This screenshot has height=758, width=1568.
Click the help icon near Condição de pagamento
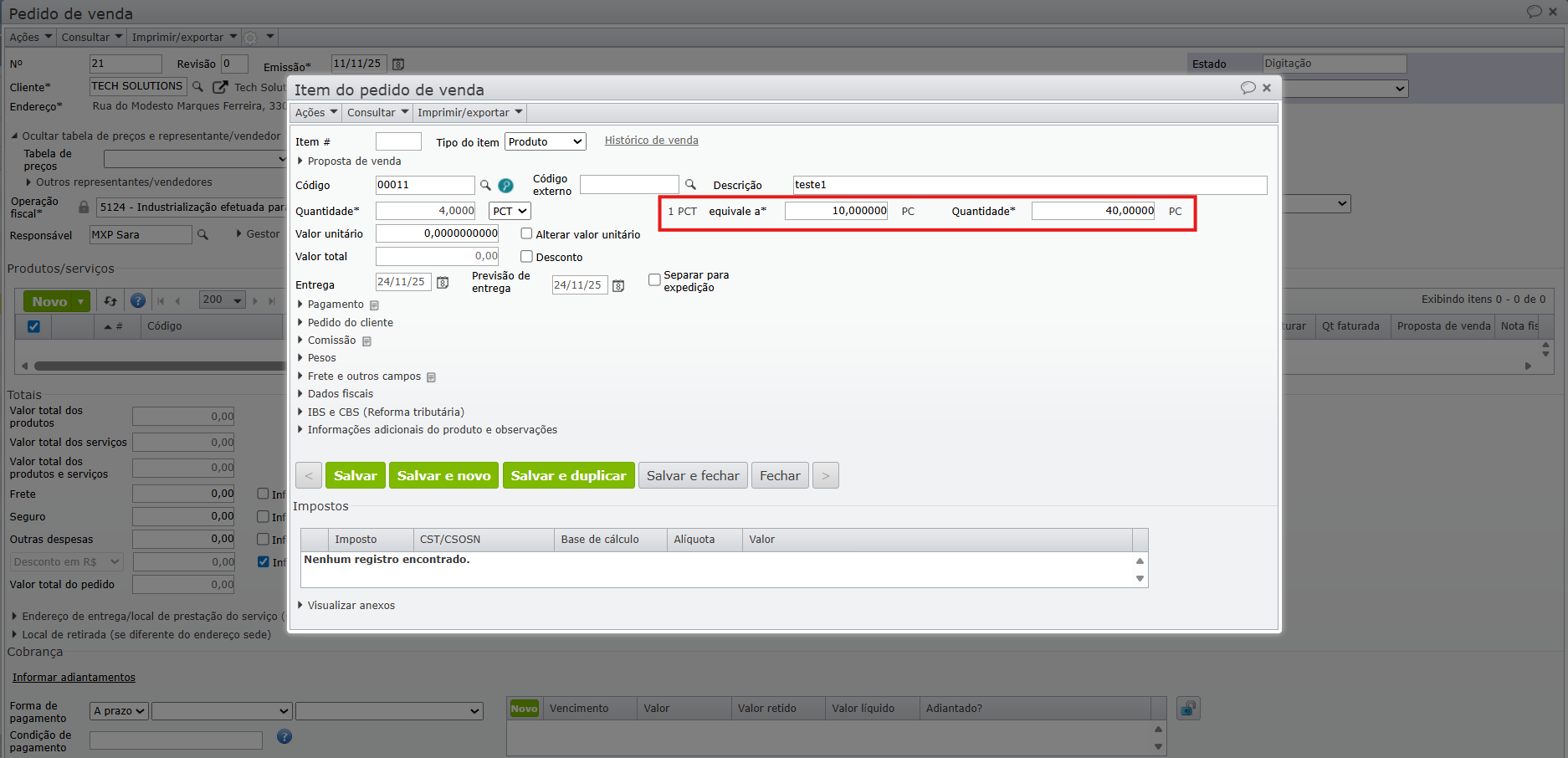pyautogui.click(x=284, y=736)
